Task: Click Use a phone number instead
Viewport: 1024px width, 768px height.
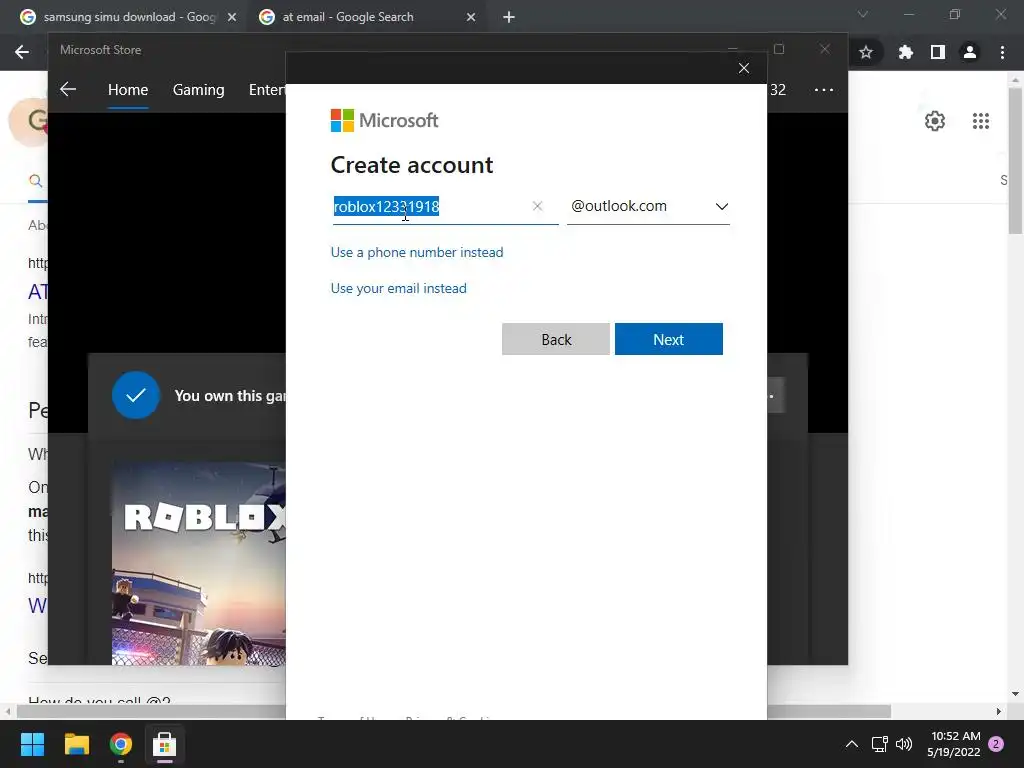Action: (417, 252)
